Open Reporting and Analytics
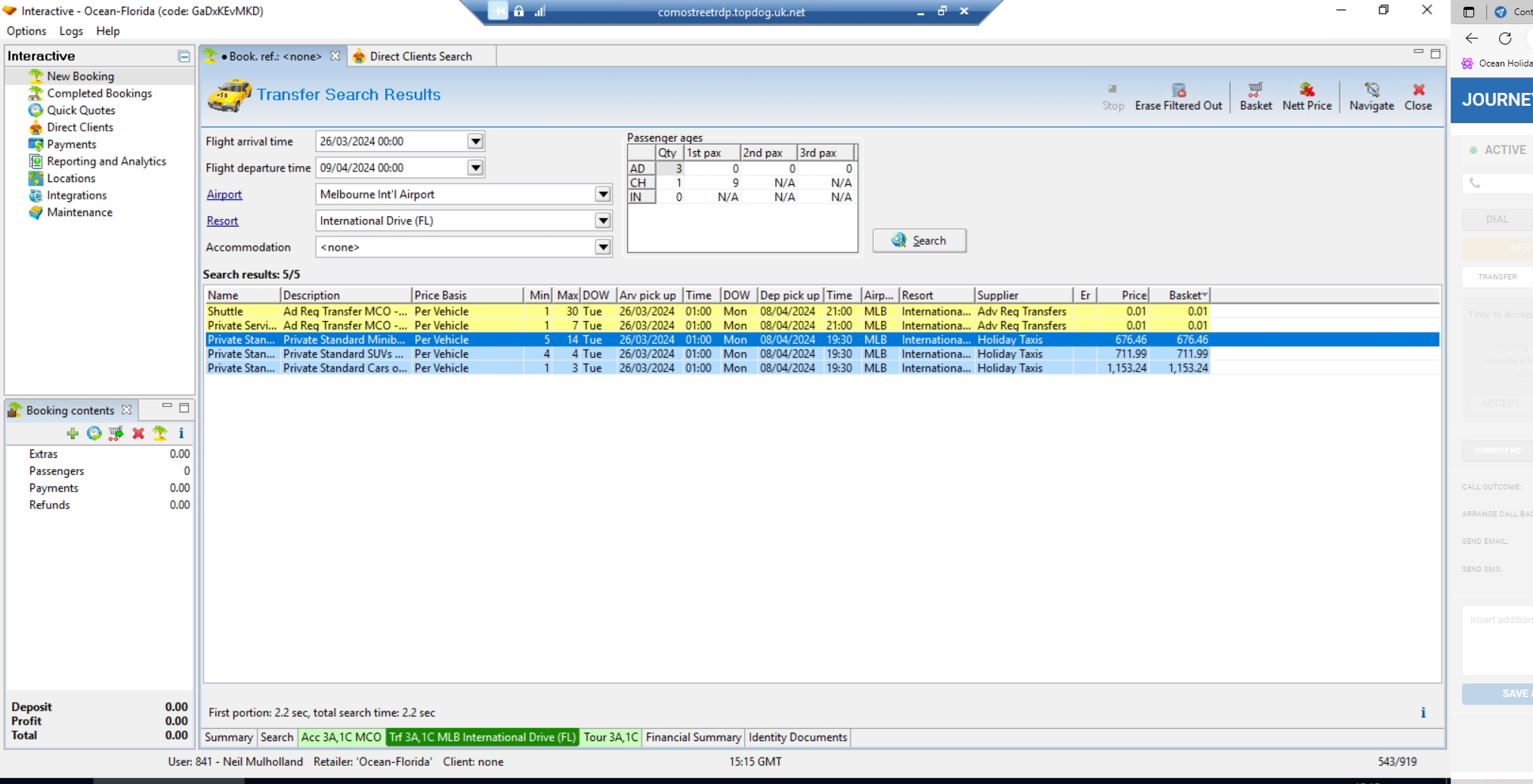1533x784 pixels. [x=106, y=161]
